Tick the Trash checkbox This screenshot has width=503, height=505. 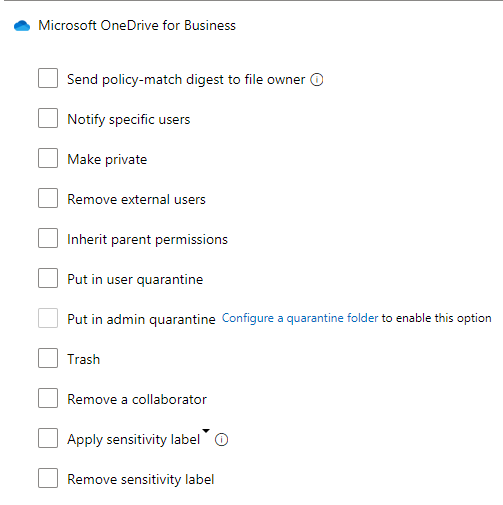coord(48,358)
